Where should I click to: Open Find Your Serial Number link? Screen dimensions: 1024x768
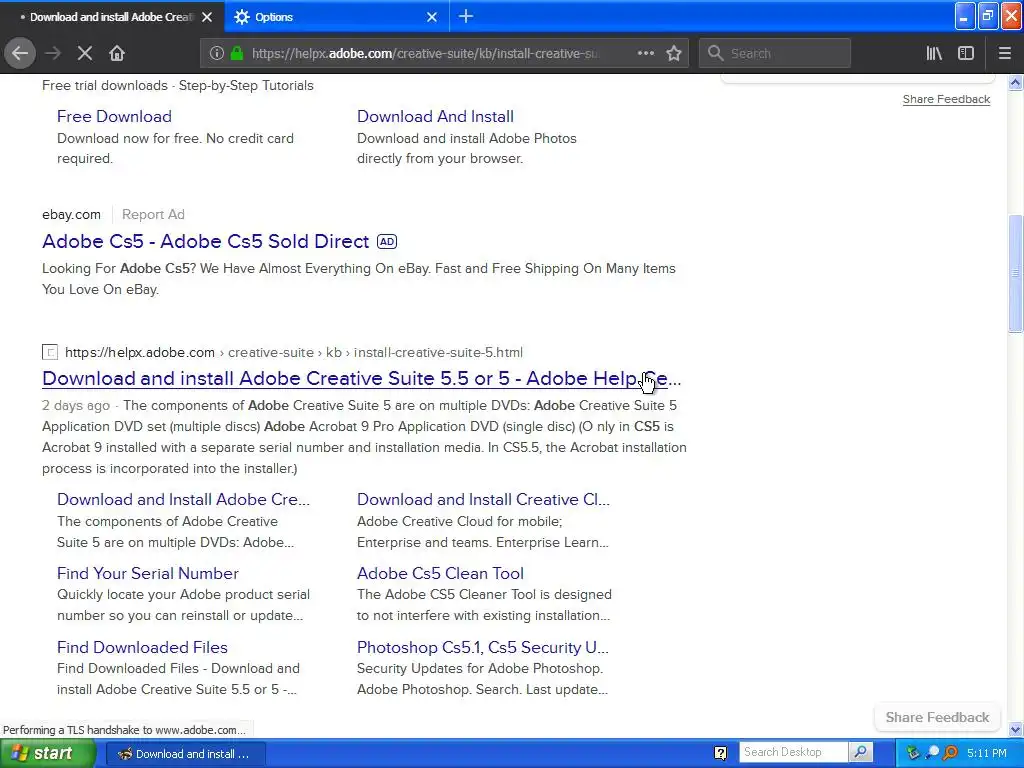point(148,573)
